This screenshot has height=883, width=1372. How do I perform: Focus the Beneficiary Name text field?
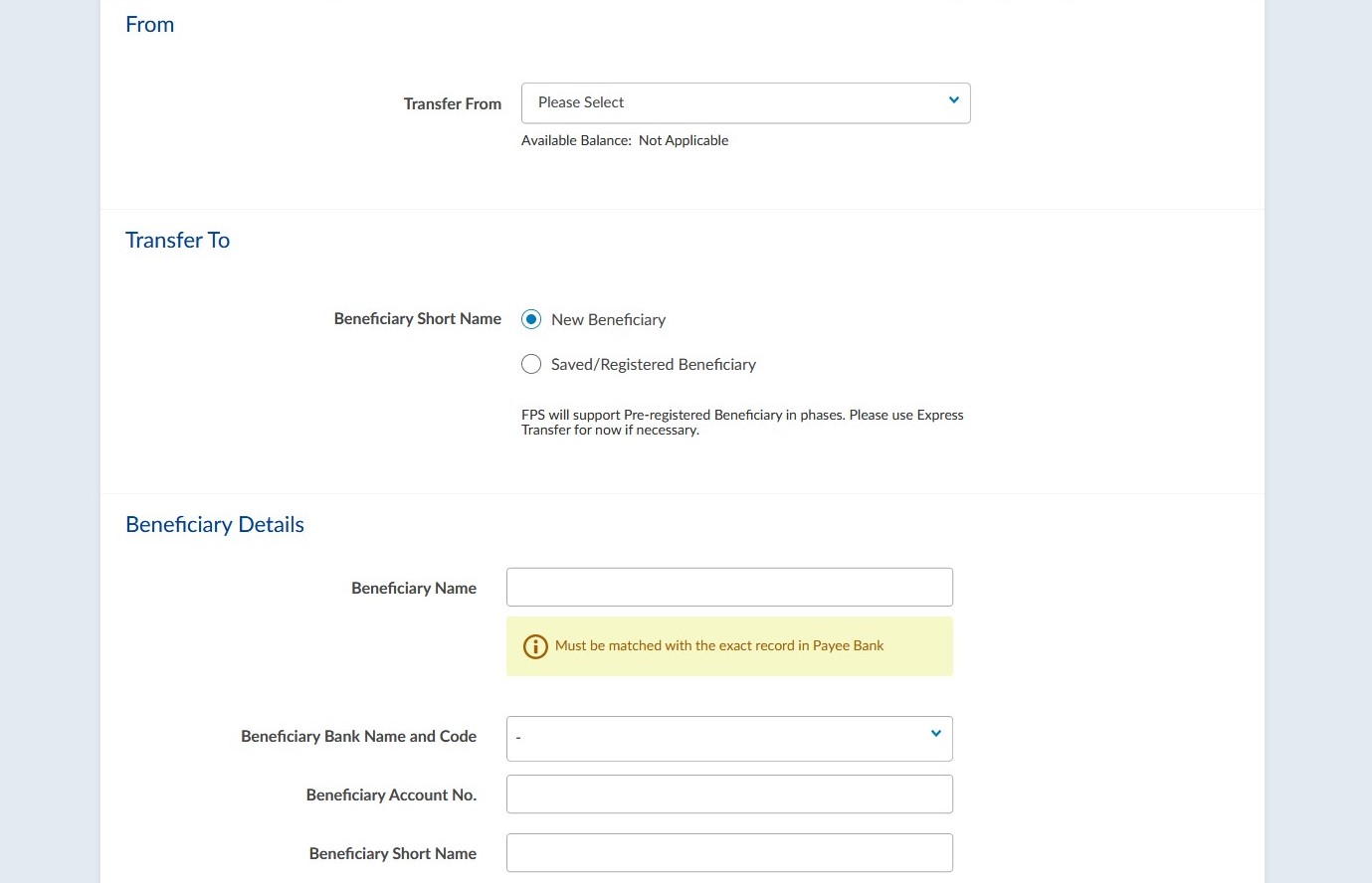coord(729,587)
